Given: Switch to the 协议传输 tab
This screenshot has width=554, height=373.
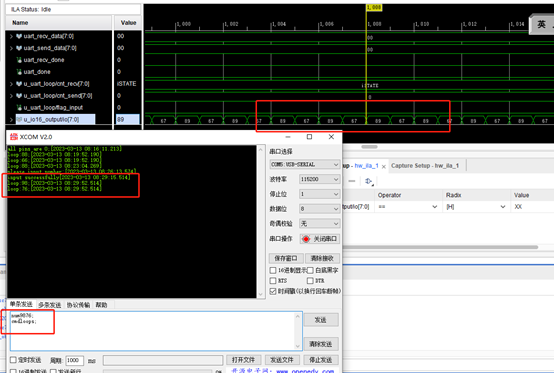Looking at the screenshot, I should pos(78,304).
